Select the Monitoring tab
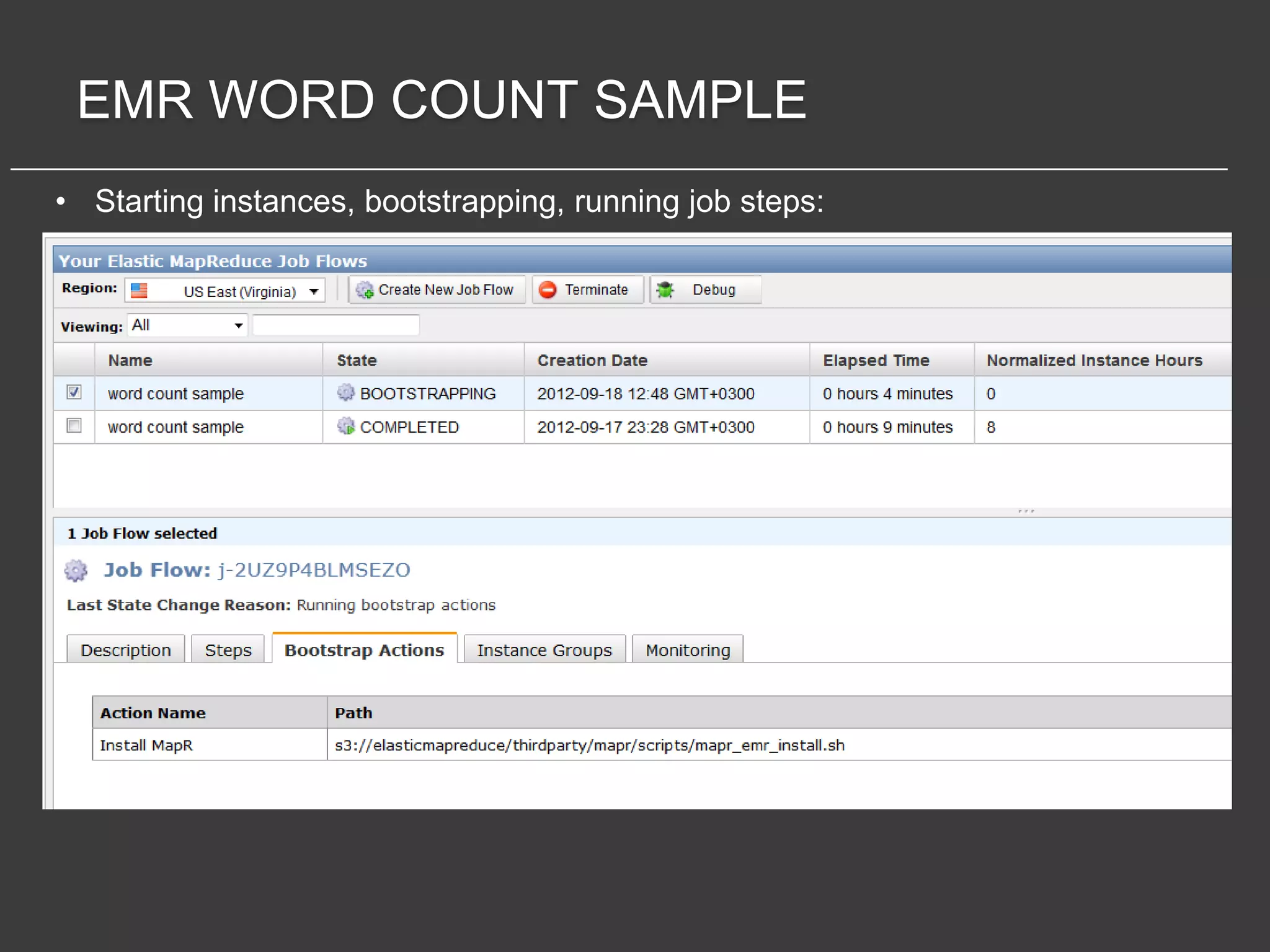Screen dimensions: 1270x952 (x=688, y=650)
